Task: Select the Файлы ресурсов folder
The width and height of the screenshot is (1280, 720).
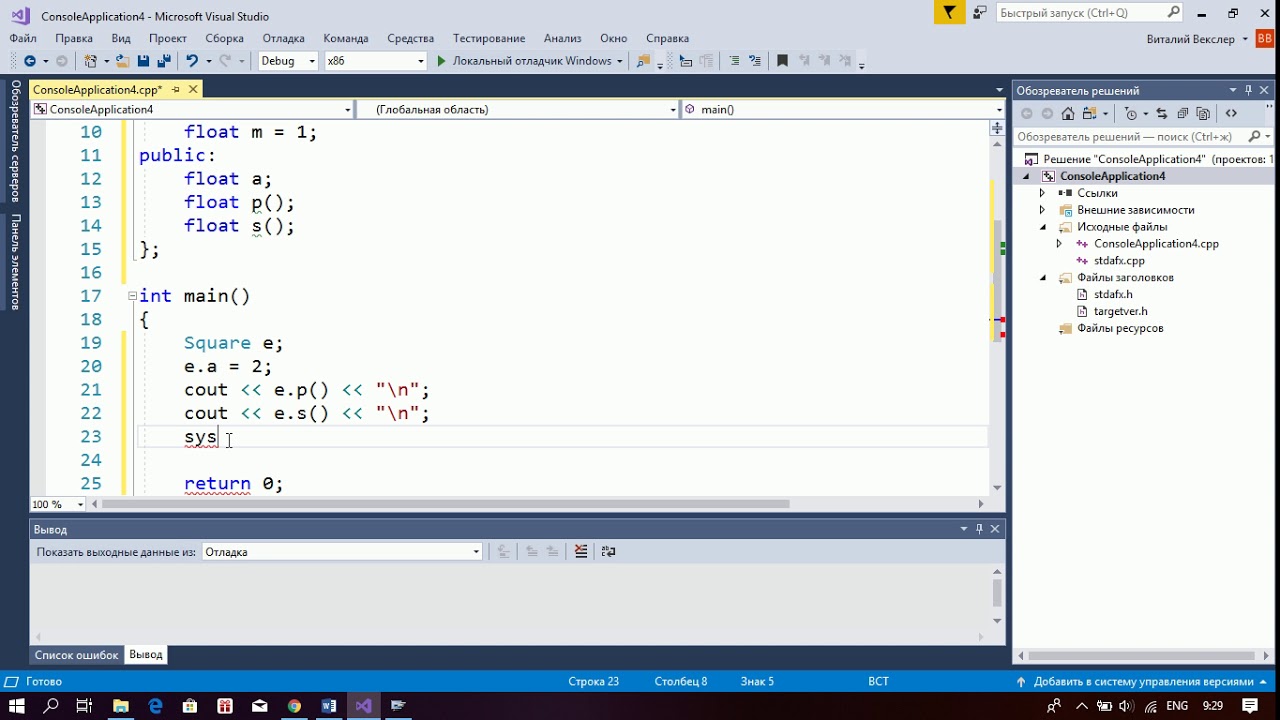Action: [x=1120, y=329]
